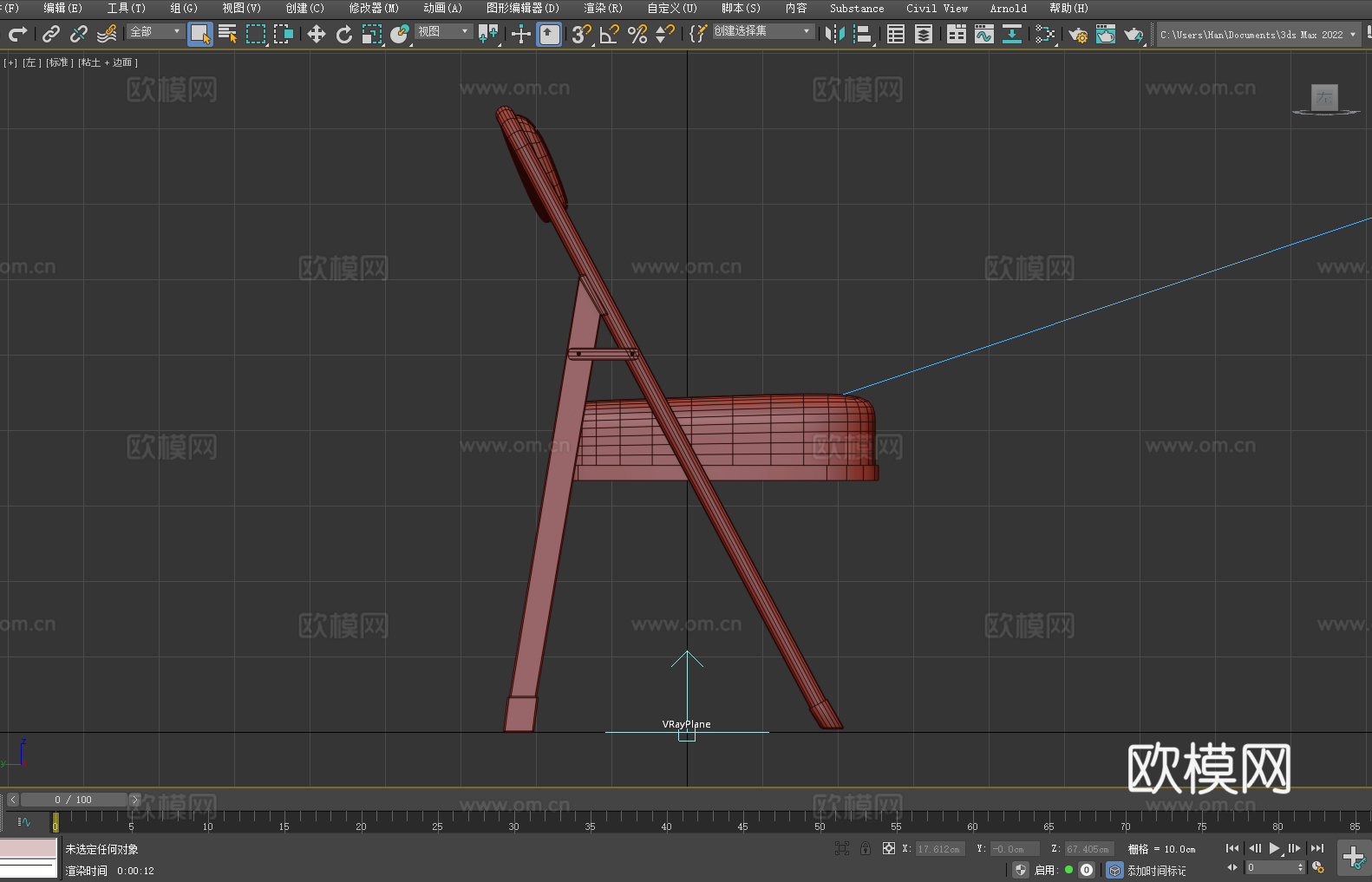Toggle Selection Lock padlock icon
The width and height of the screenshot is (1372, 882).
(866, 848)
